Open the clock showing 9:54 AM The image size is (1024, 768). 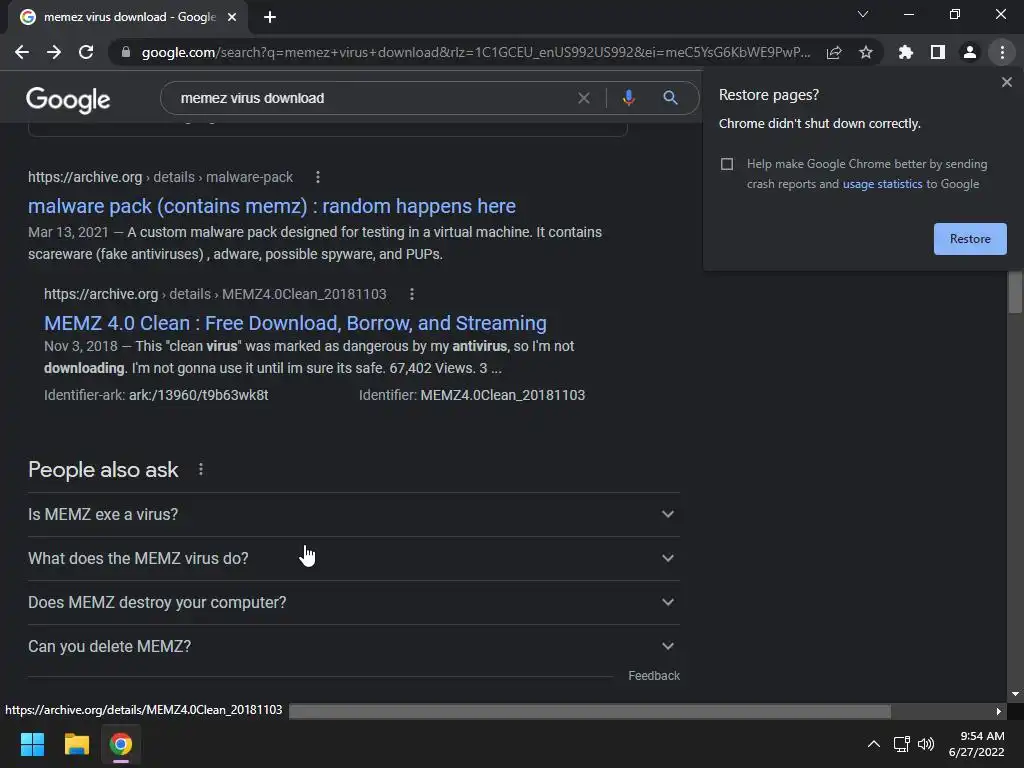tap(976, 744)
